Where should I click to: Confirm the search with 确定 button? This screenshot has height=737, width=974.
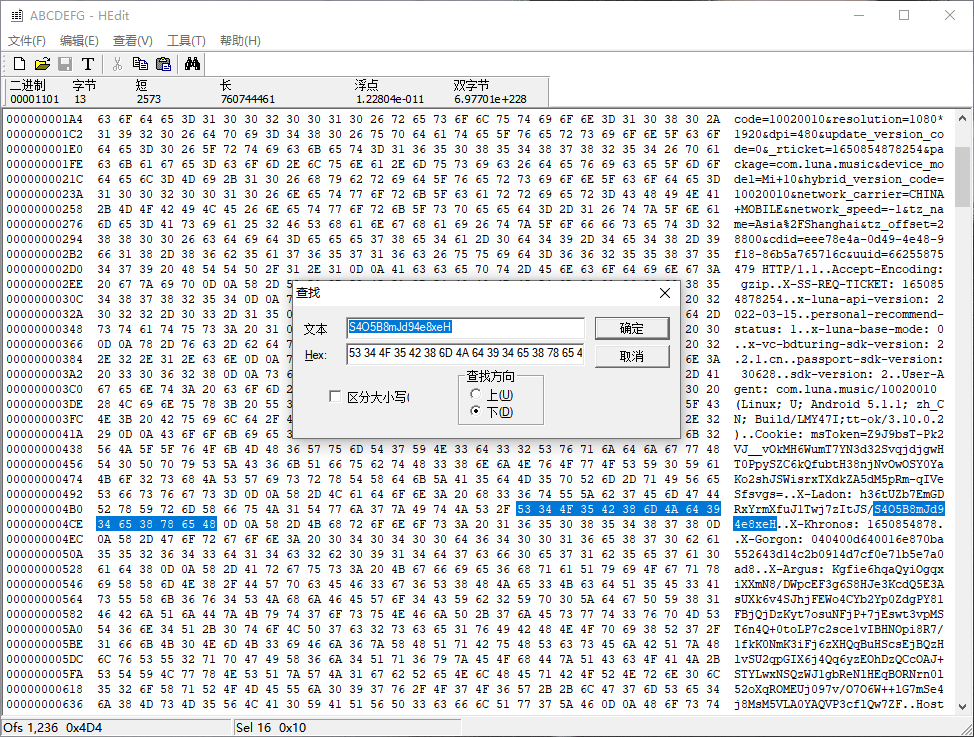pyautogui.click(x=631, y=328)
